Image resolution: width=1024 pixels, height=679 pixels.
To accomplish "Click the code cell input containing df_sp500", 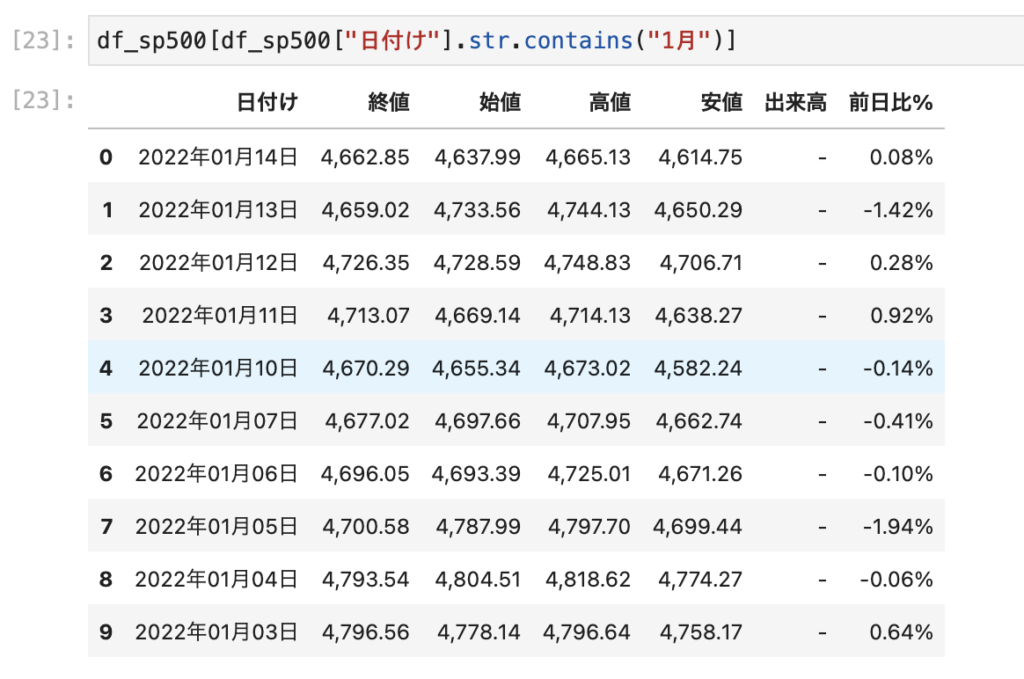I will (x=556, y=40).
